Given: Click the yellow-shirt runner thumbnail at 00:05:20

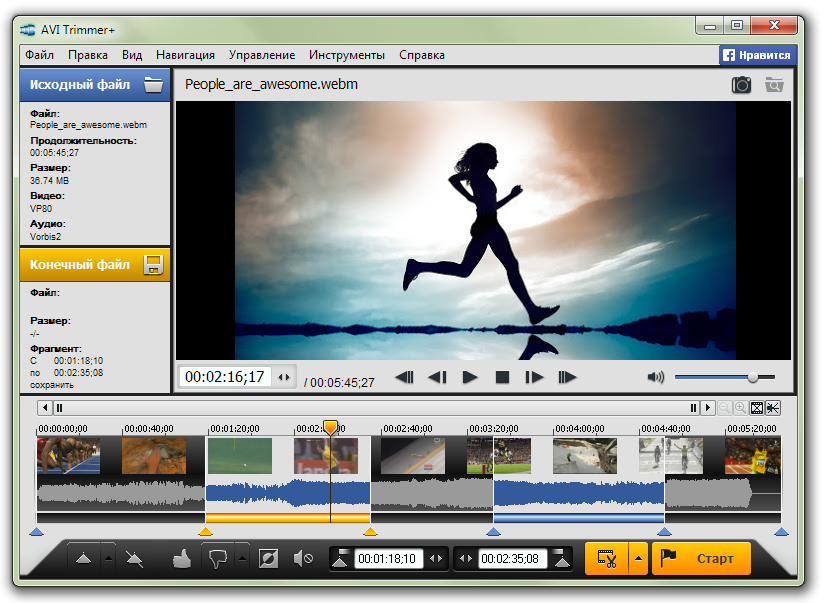Looking at the screenshot, I should pos(753,456).
